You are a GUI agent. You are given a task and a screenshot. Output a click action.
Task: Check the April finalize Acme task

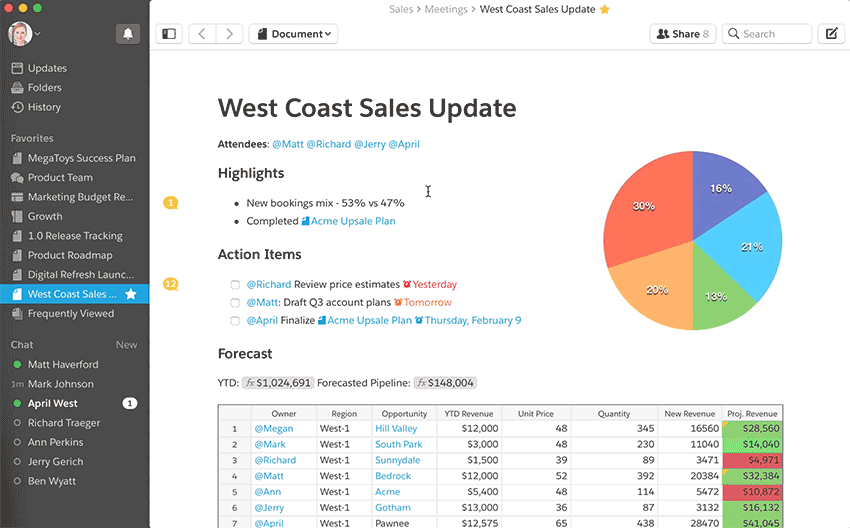tap(235, 321)
